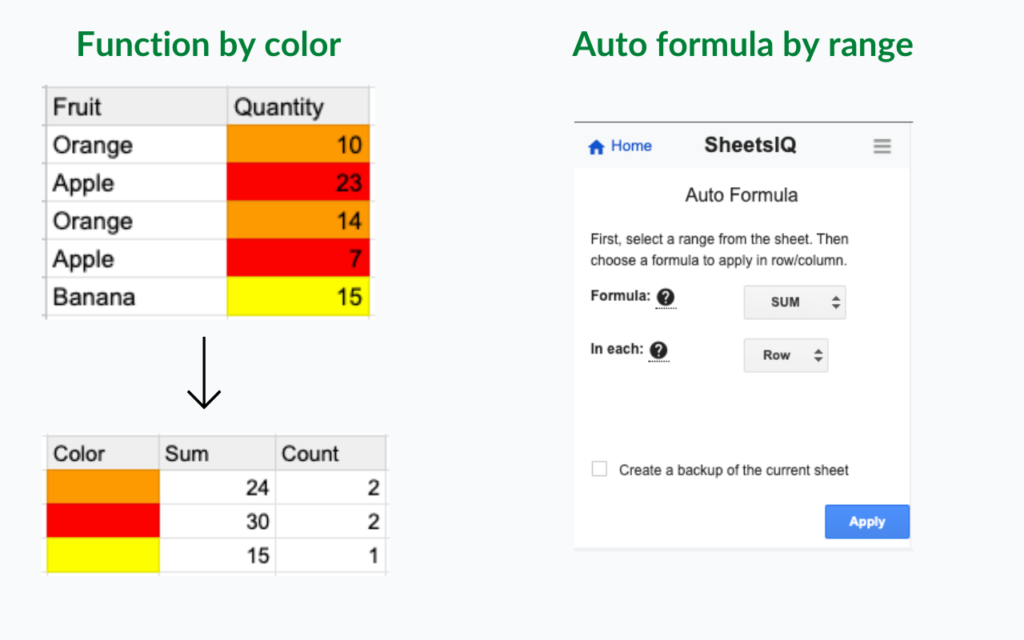Select the Apple cell beside quantity 7
This screenshot has height=640, width=1024.
click(x=136, y=258)
